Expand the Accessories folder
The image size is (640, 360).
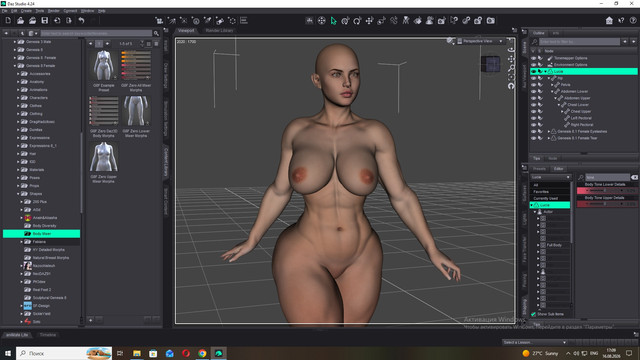pos(18,74)
